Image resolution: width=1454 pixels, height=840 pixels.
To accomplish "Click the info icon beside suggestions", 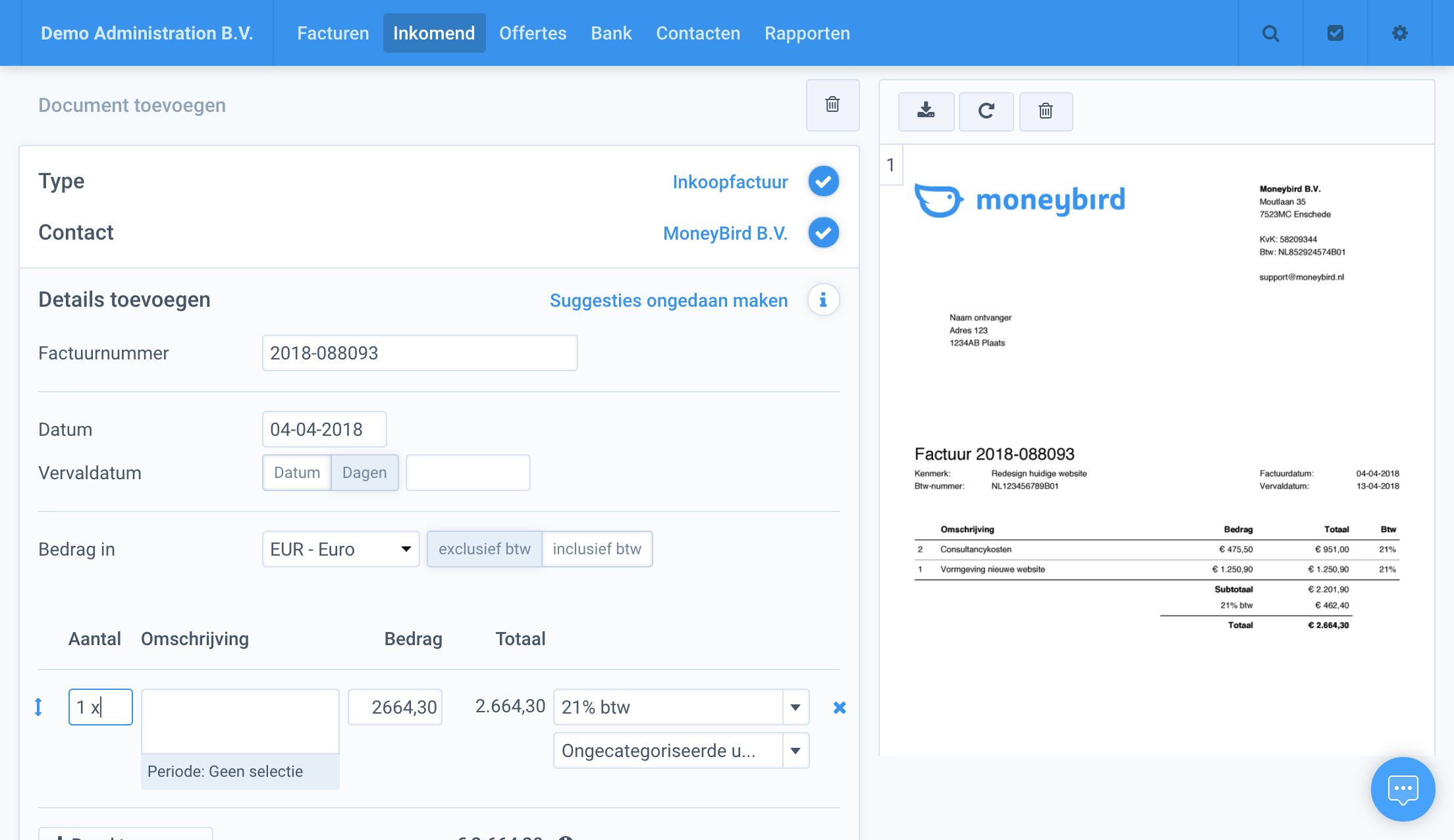I will coord(823,300).
